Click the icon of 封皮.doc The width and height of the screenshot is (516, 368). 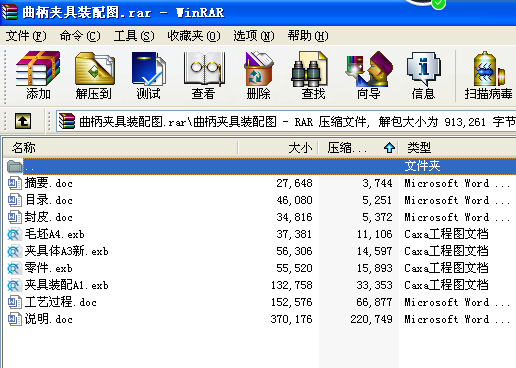pyautogui.click(x=14, y=217)
